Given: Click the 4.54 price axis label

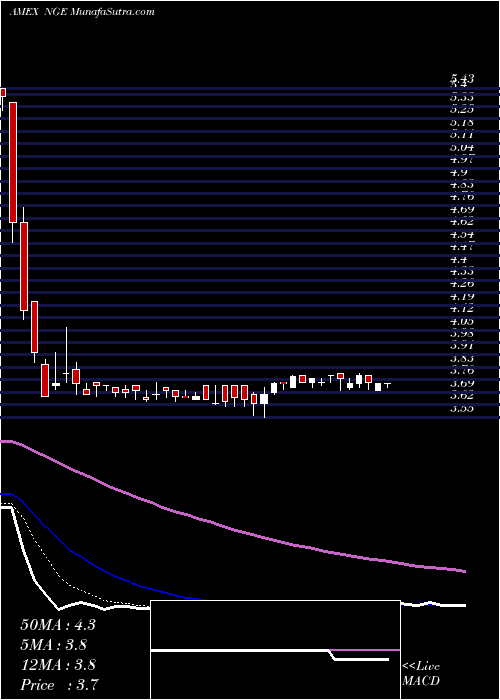Looking at the screenshot, I should click(x=462, y=234).
